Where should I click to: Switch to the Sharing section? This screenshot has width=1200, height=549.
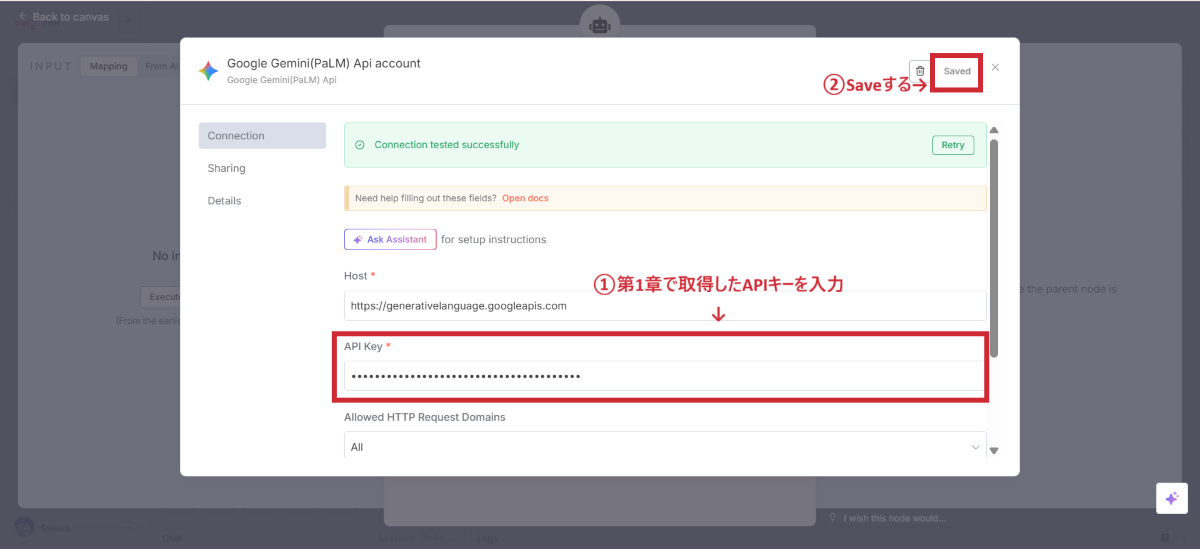227,168
